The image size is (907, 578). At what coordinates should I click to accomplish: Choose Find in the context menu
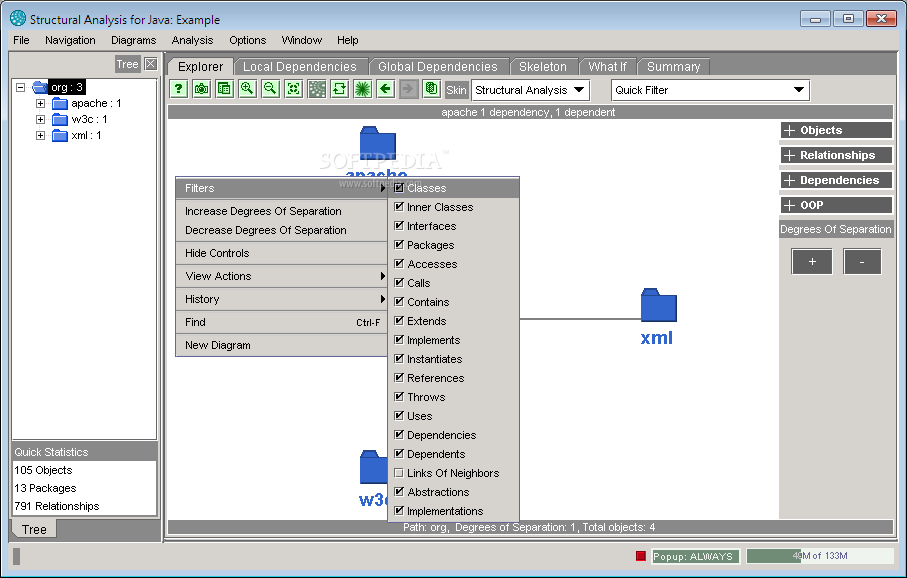[x=281, y=322]
